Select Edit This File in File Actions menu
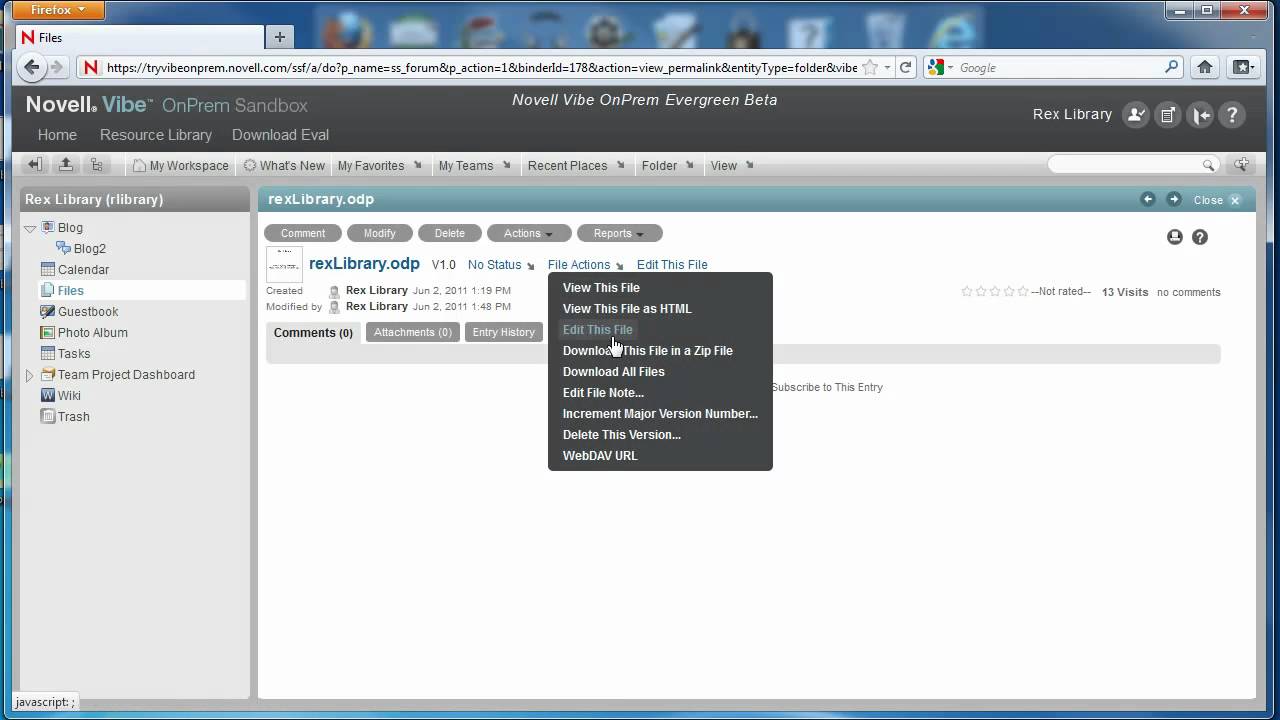This screenshot has width=1280, height=720. pyautogui.click(x=597, y=329)
